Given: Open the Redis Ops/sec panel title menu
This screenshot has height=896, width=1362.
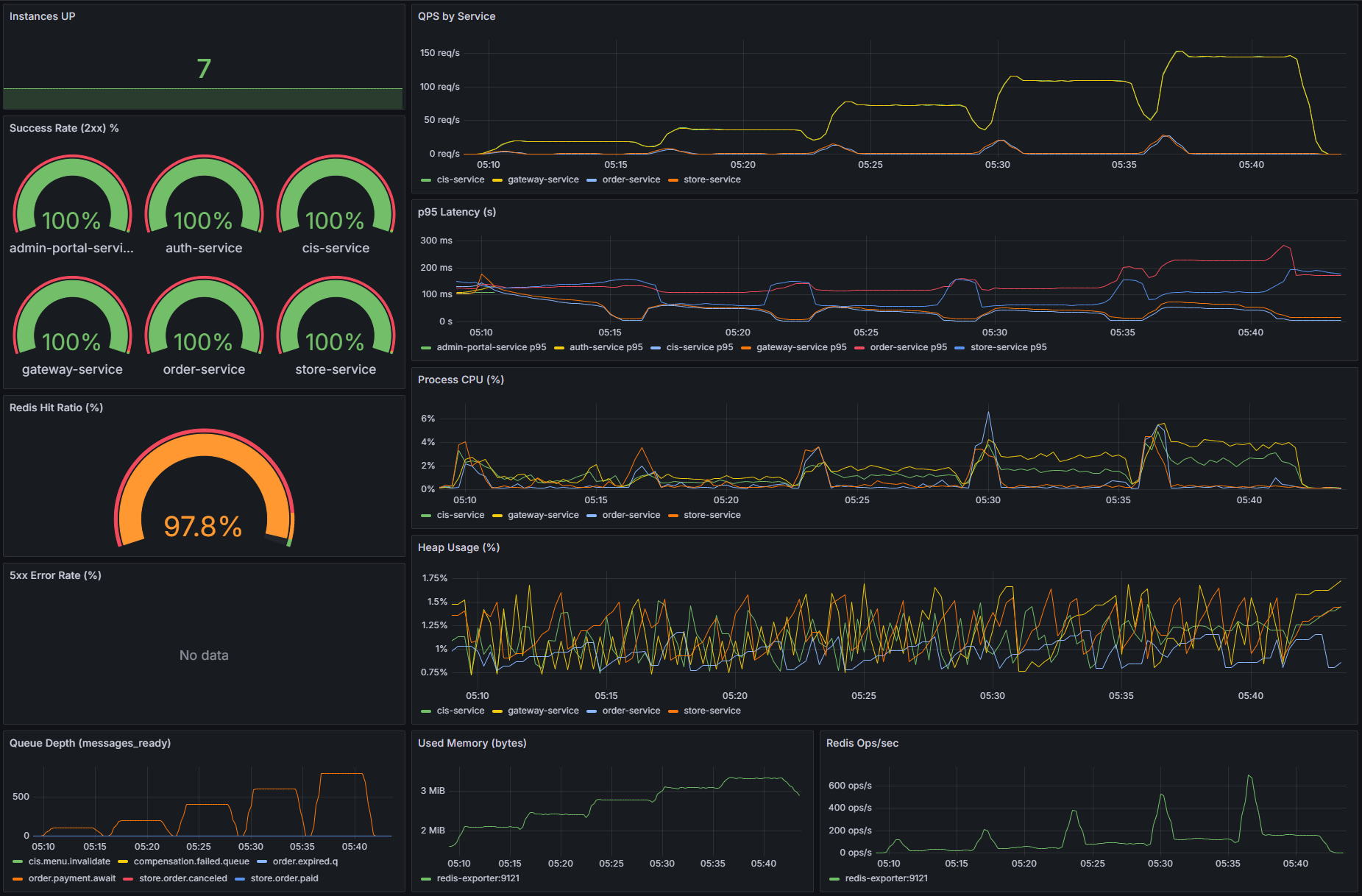Looking at the screenshot, I should point(862,743).
